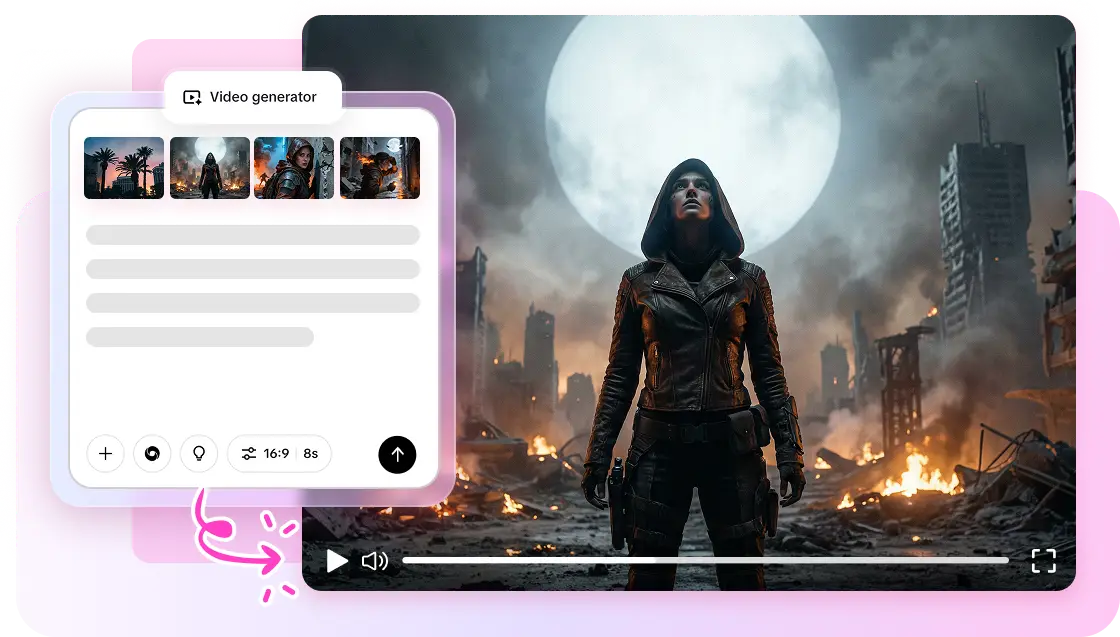Select the Video generator tab
The image size is (1120, 637).
coord(252,97)
